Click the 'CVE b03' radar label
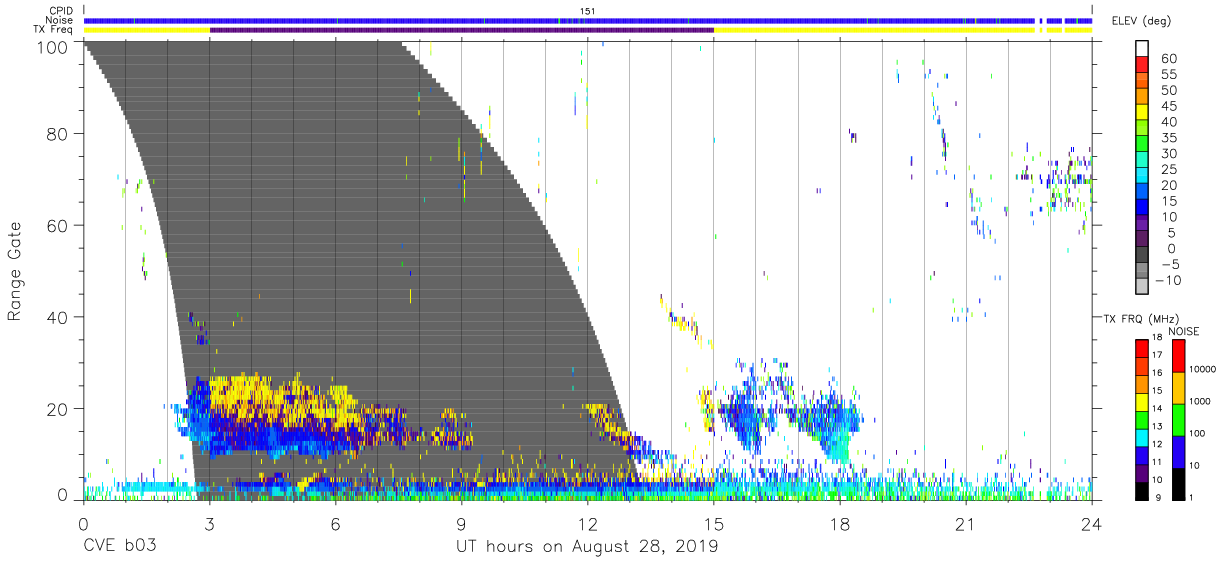Image resolution: width=1228 pixels, height=567 pixels. 118,547
